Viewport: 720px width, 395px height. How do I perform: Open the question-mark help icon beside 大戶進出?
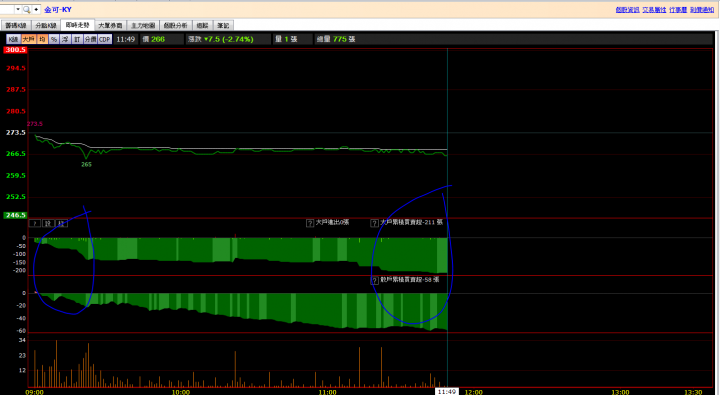click(x=310, y=223)
